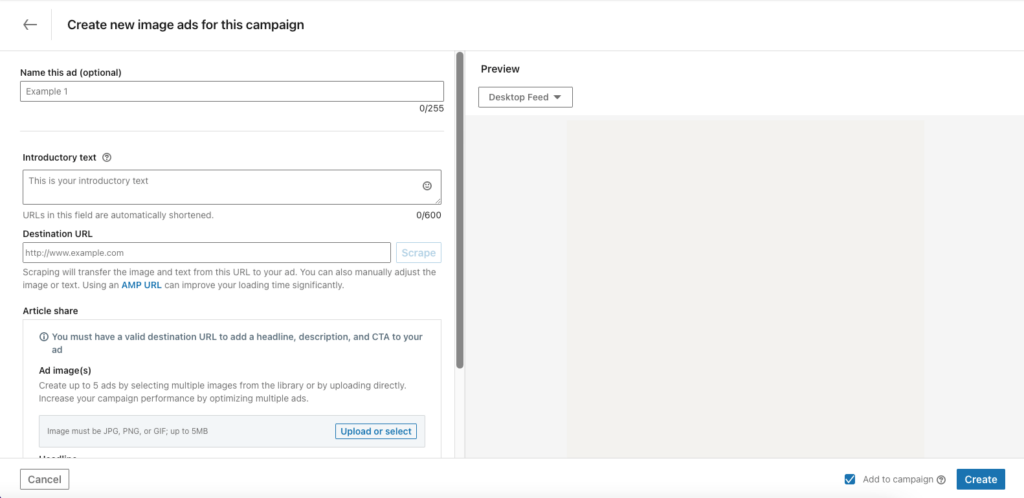Focus the Destination URL field
The image size is (1024, 498).
point(207,253)
